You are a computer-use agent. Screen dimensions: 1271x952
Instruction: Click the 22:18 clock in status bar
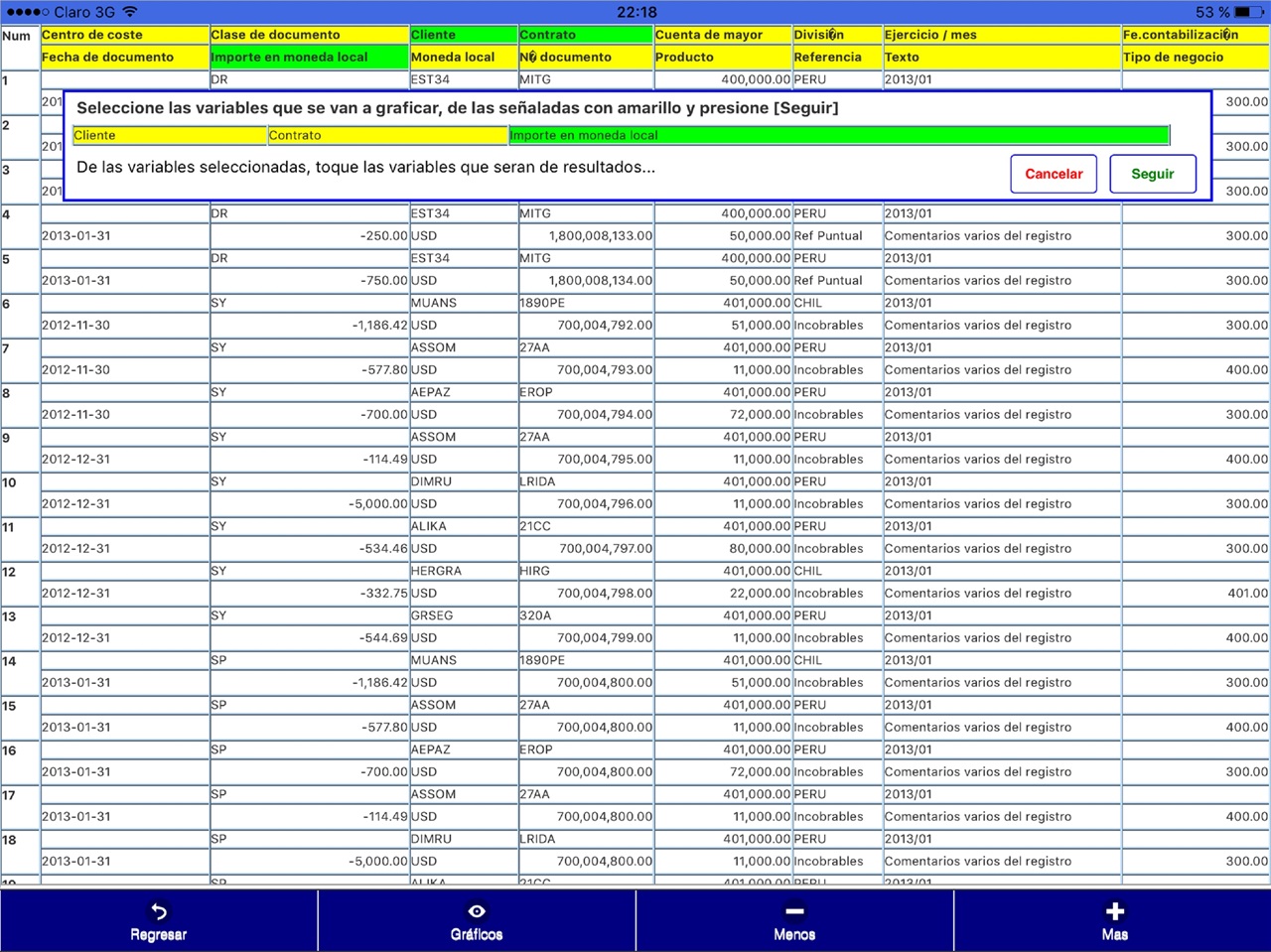pos(636,12)
